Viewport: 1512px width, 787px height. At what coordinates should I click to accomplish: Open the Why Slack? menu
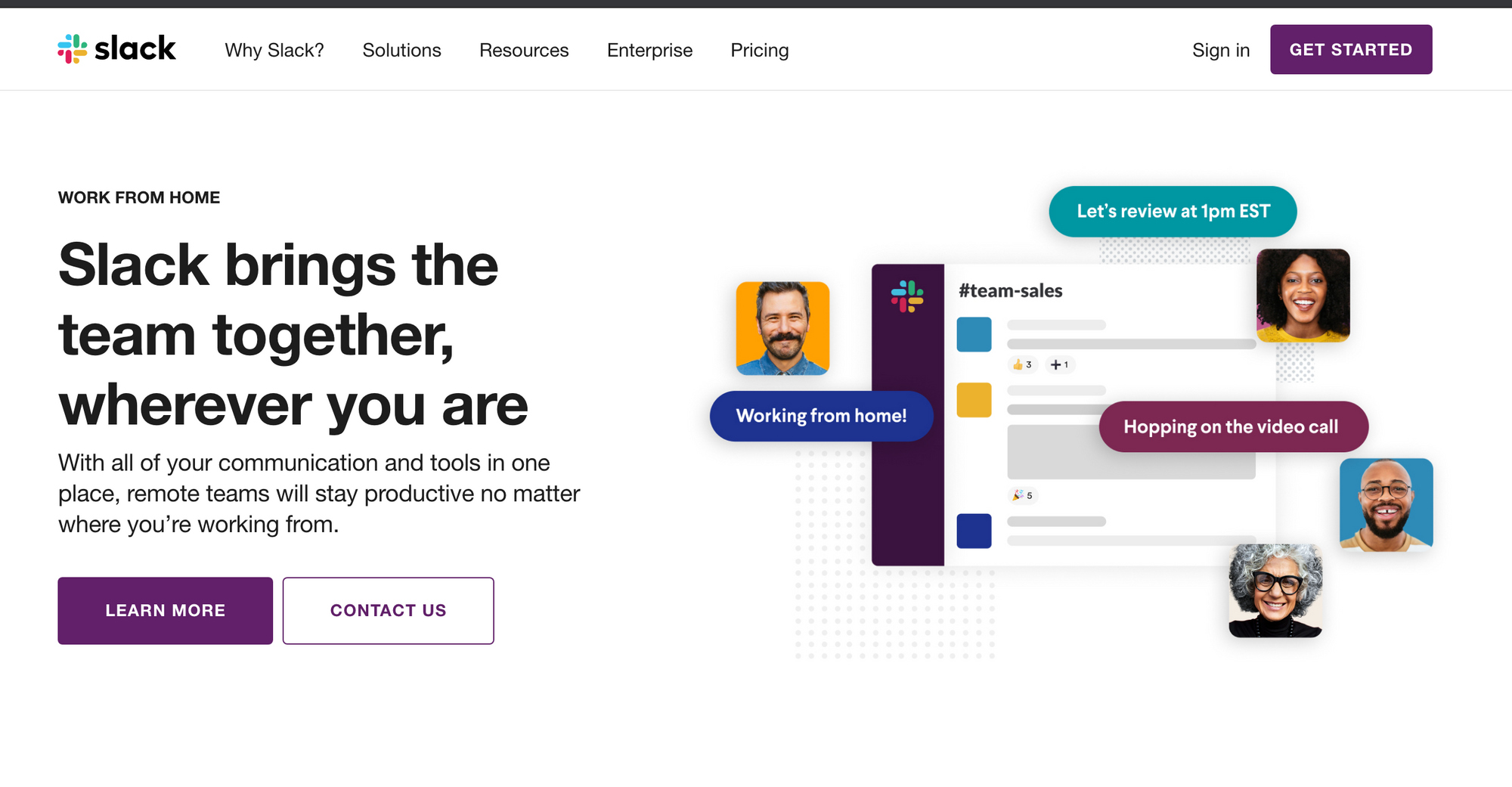pos(274,50)
